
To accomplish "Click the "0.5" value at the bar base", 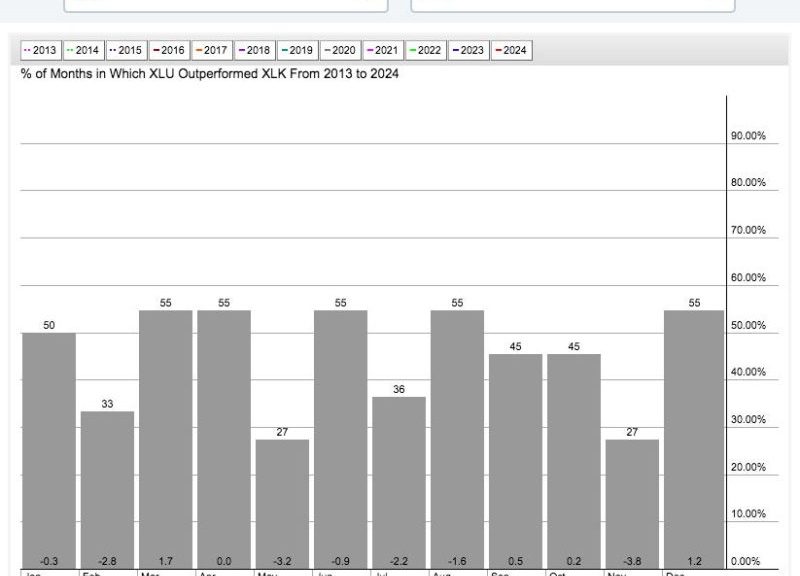I will point(516,562).
